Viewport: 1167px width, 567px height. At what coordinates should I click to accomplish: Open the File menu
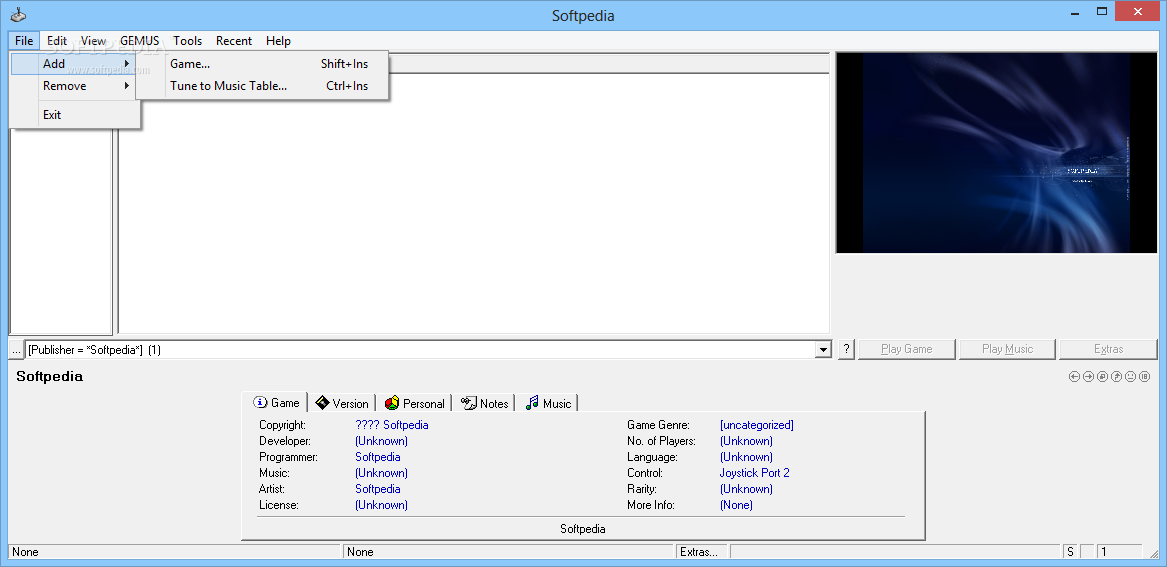point(24,41)
